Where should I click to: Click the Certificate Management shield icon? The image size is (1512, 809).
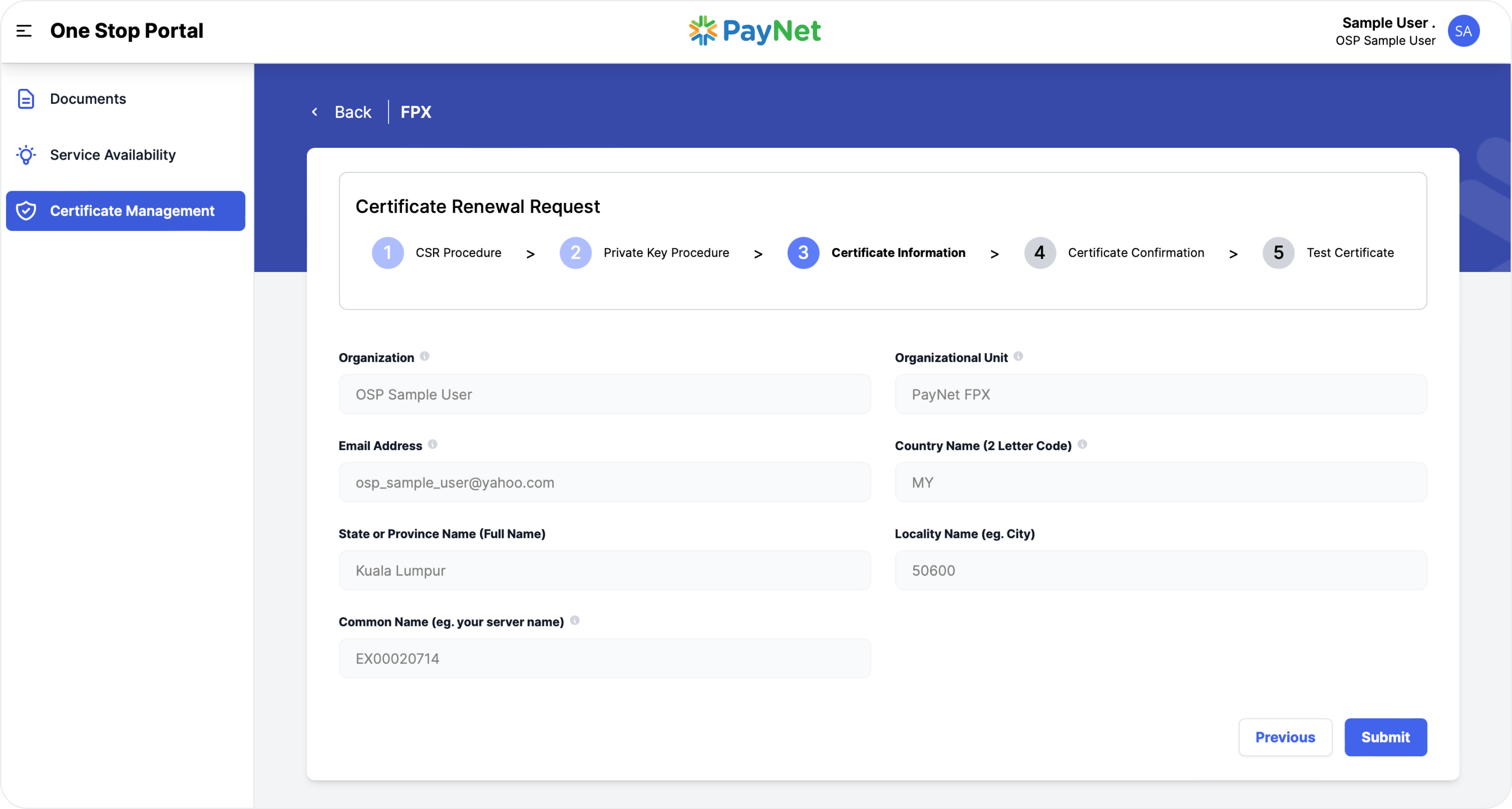26,211
